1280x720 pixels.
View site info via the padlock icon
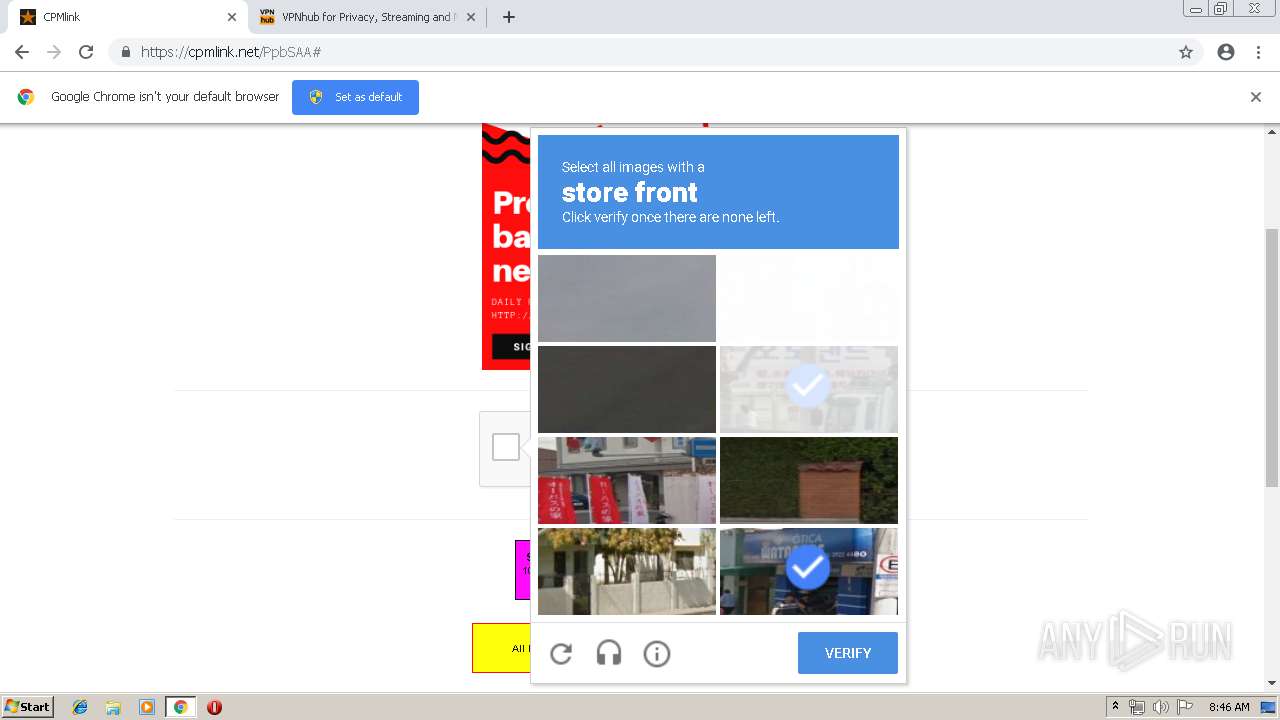[x=126, y=52]
